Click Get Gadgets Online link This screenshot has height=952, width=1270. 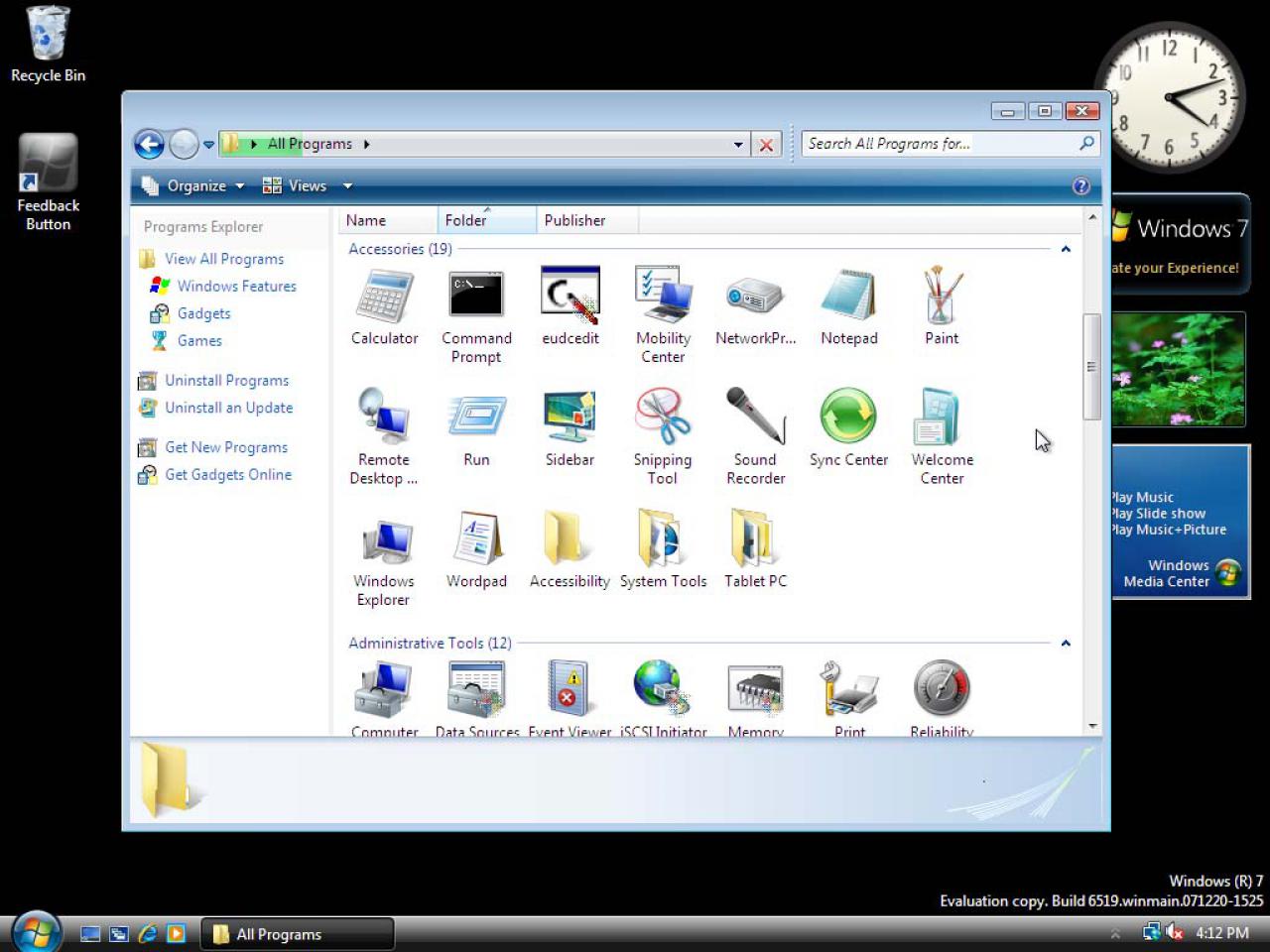pyautogui.click(x=228, y=474)
